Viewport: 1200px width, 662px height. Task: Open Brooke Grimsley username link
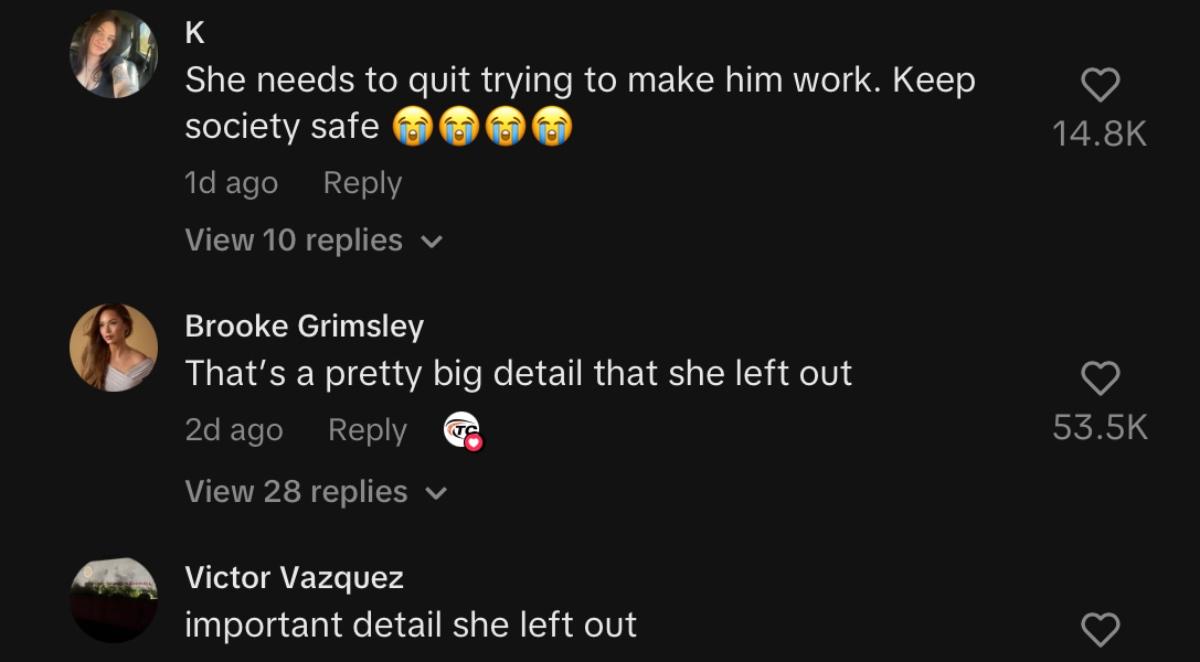[304, 326]
